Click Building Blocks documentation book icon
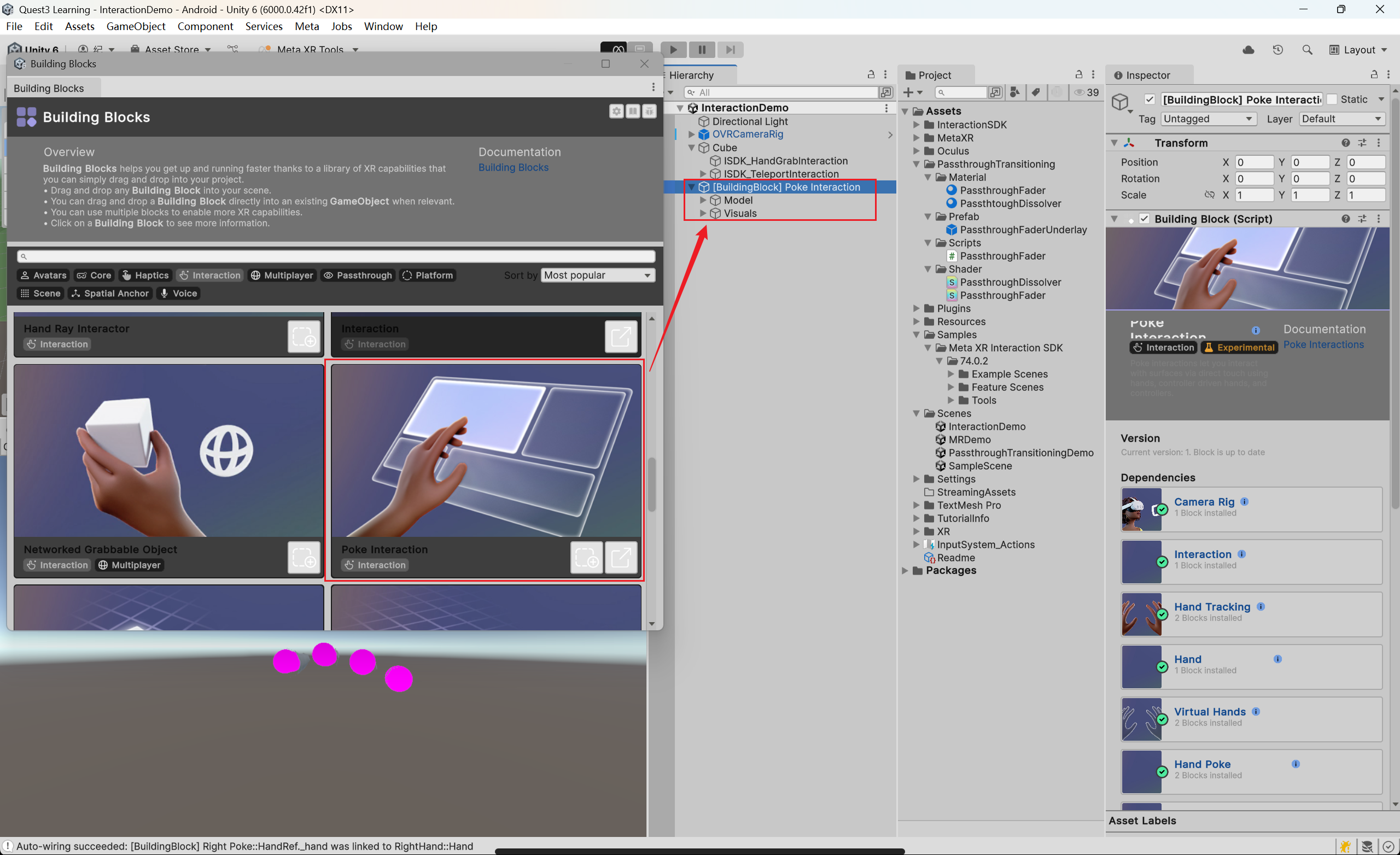This screenshot has height=855, width=1400. (633, 112)
